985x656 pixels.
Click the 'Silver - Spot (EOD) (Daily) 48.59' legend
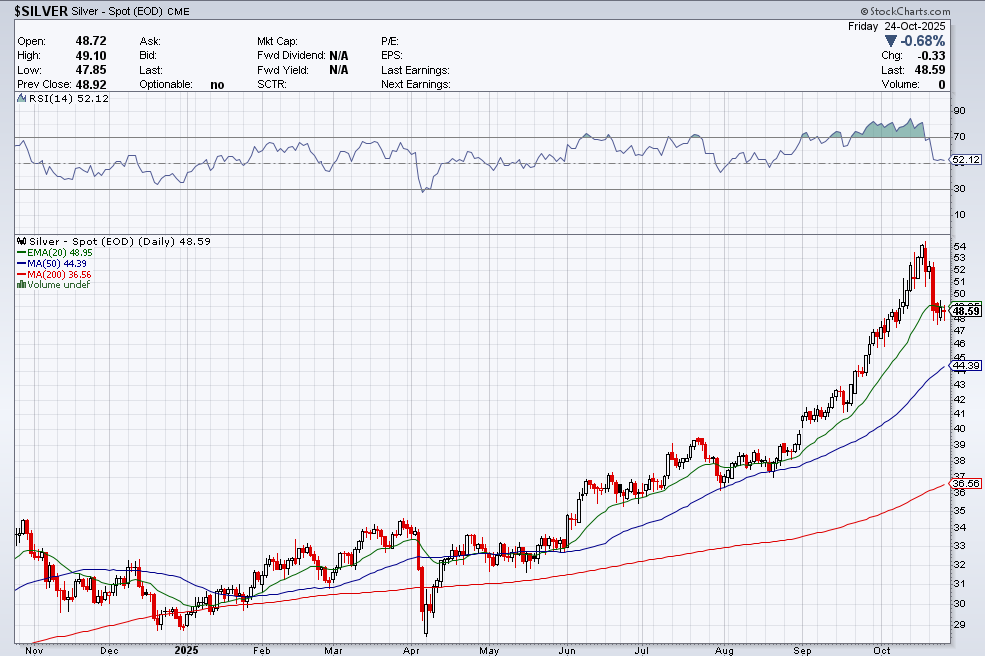click(120, 241)
